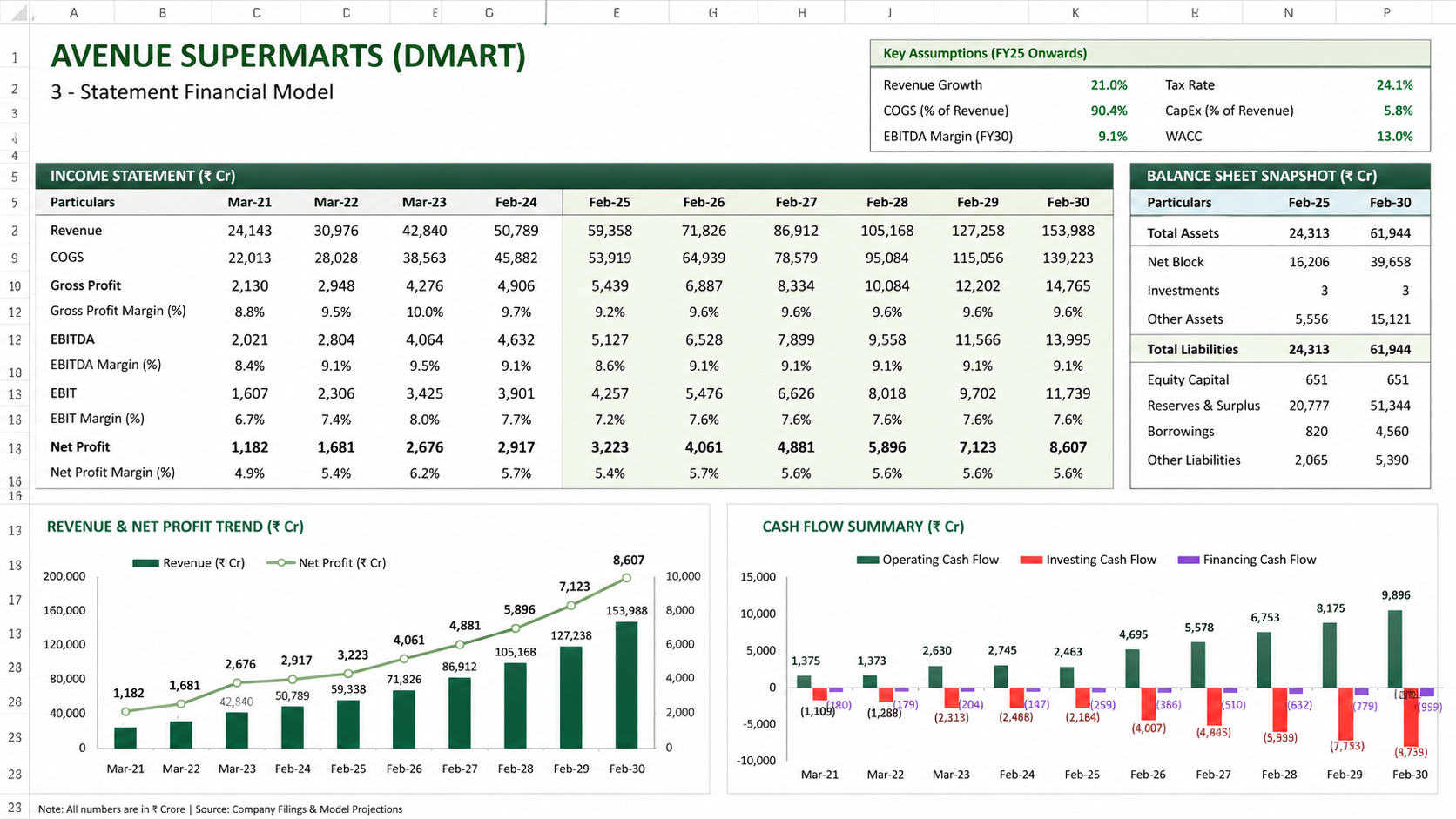The width and height of the screenshot is (1456, 819).
Task: Select Reserves & Surplus value 51,344
Action: [x=1390, y=406]
